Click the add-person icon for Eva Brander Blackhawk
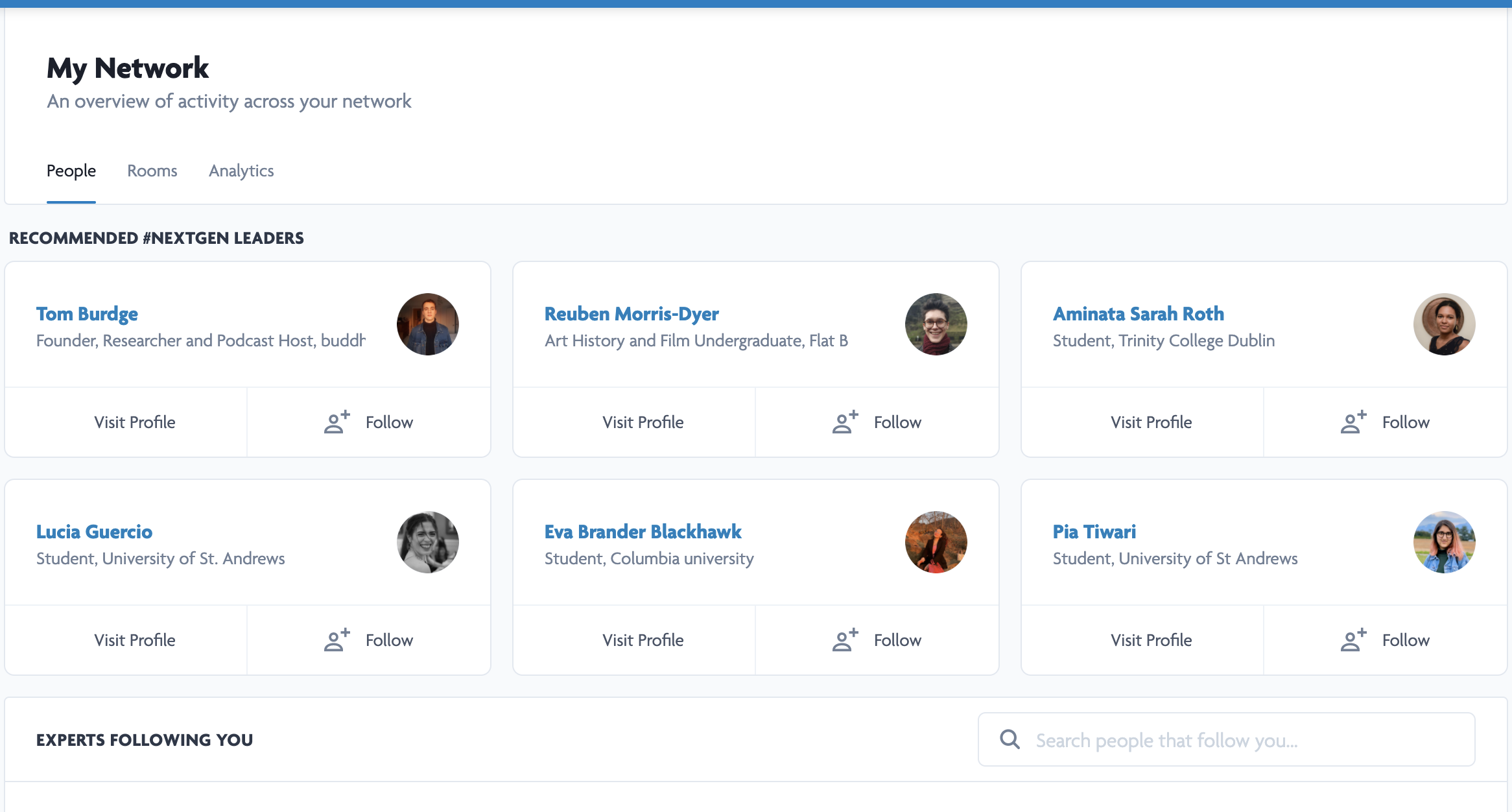The height and width of the screenshot is (812, 1512). point(845,640)
